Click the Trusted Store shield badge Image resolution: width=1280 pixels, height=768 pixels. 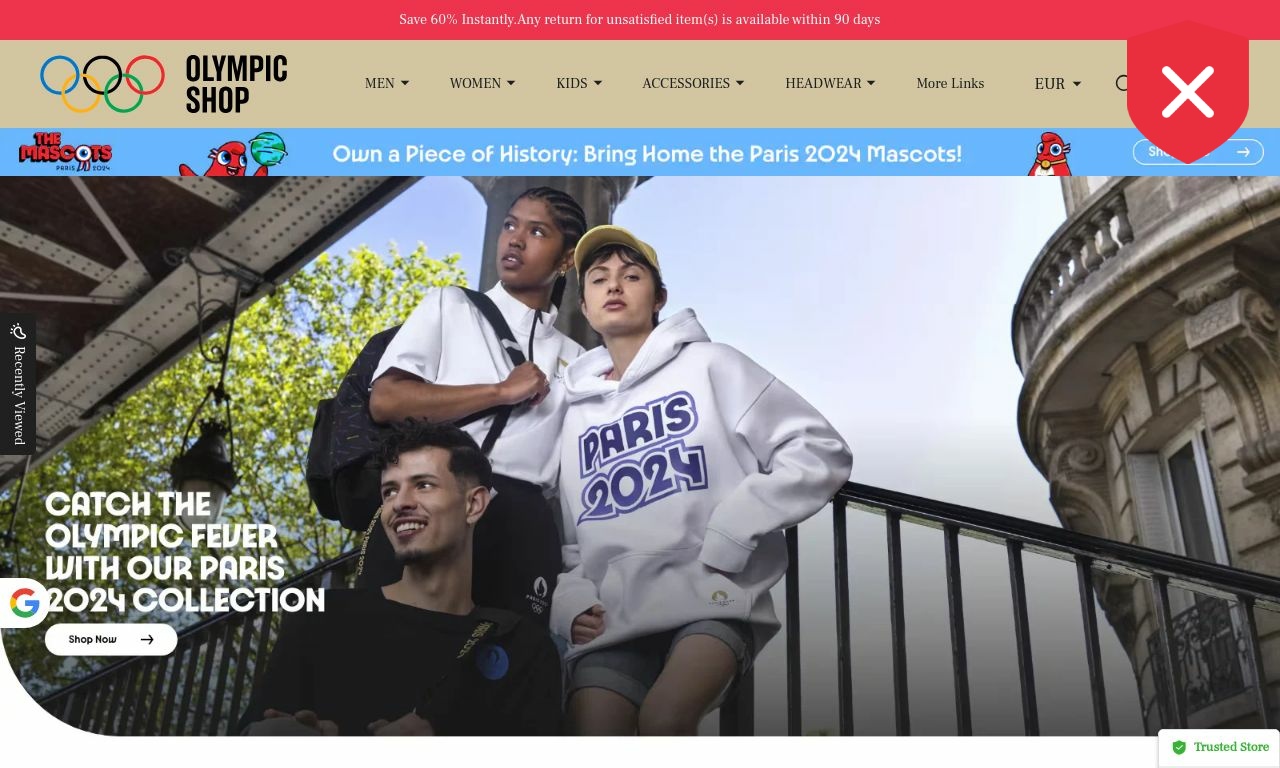pyautogui.click(x=1219, y=748)
